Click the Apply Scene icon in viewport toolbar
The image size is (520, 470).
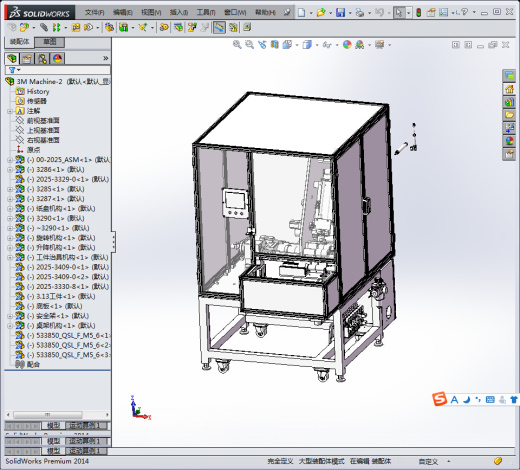360,44
